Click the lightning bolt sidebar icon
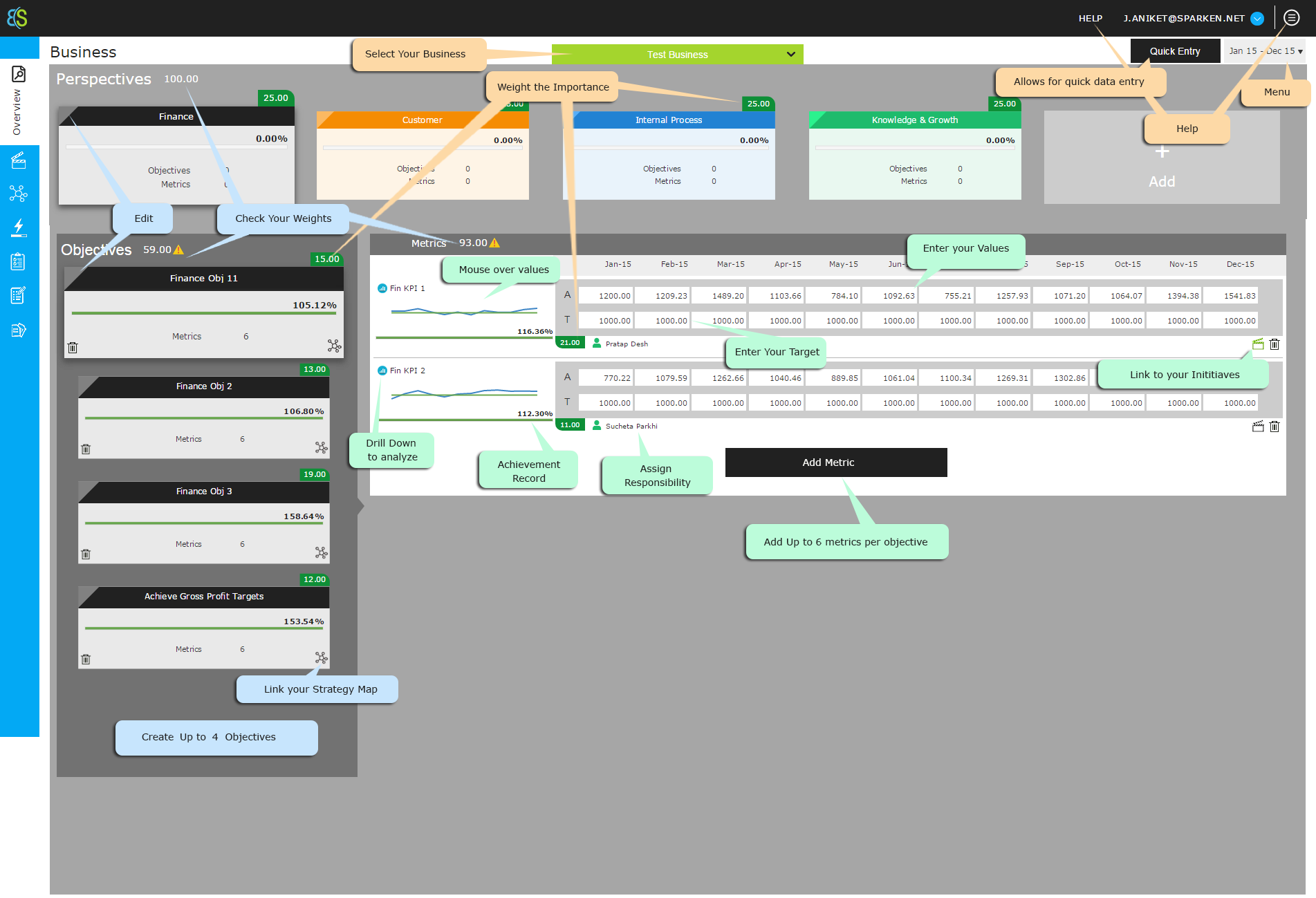The width and height of the screenshot is (1316, 898). [x=19, y=227]
